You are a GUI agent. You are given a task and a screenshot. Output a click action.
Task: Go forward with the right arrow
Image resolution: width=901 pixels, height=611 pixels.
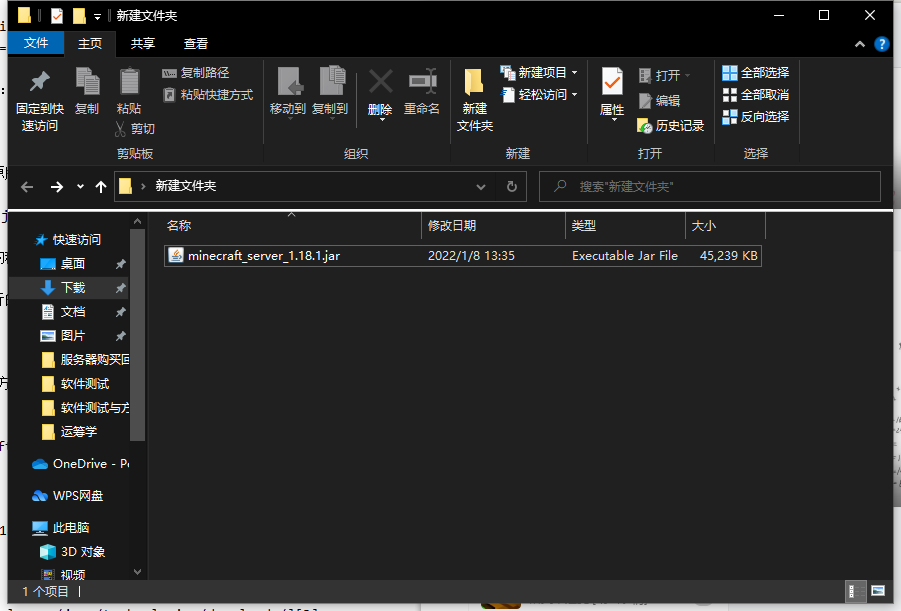pyautogui.click(x=56, y=187)
